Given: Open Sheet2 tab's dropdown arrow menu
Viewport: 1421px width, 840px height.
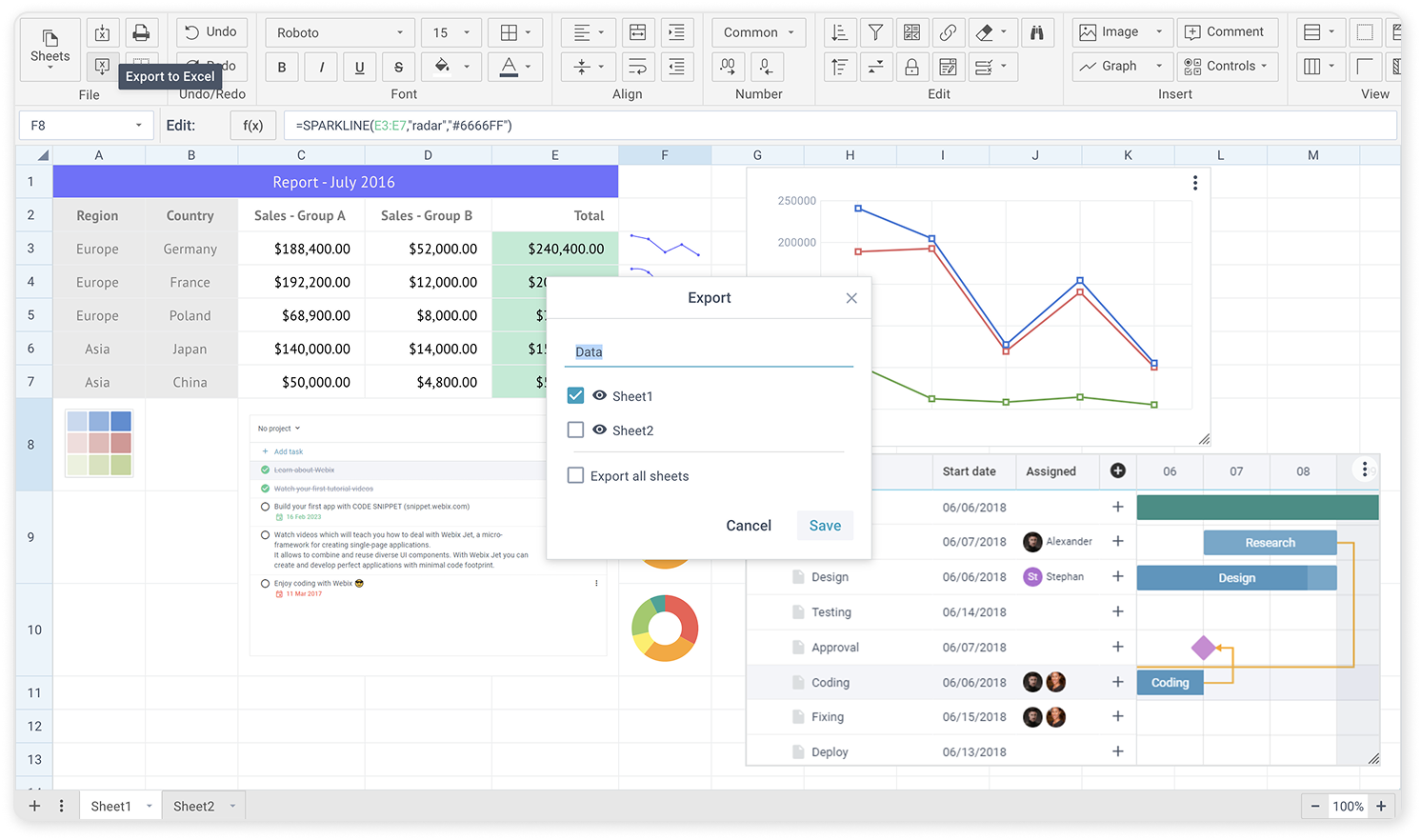Looking at the screenshot, I should [232, 807].
